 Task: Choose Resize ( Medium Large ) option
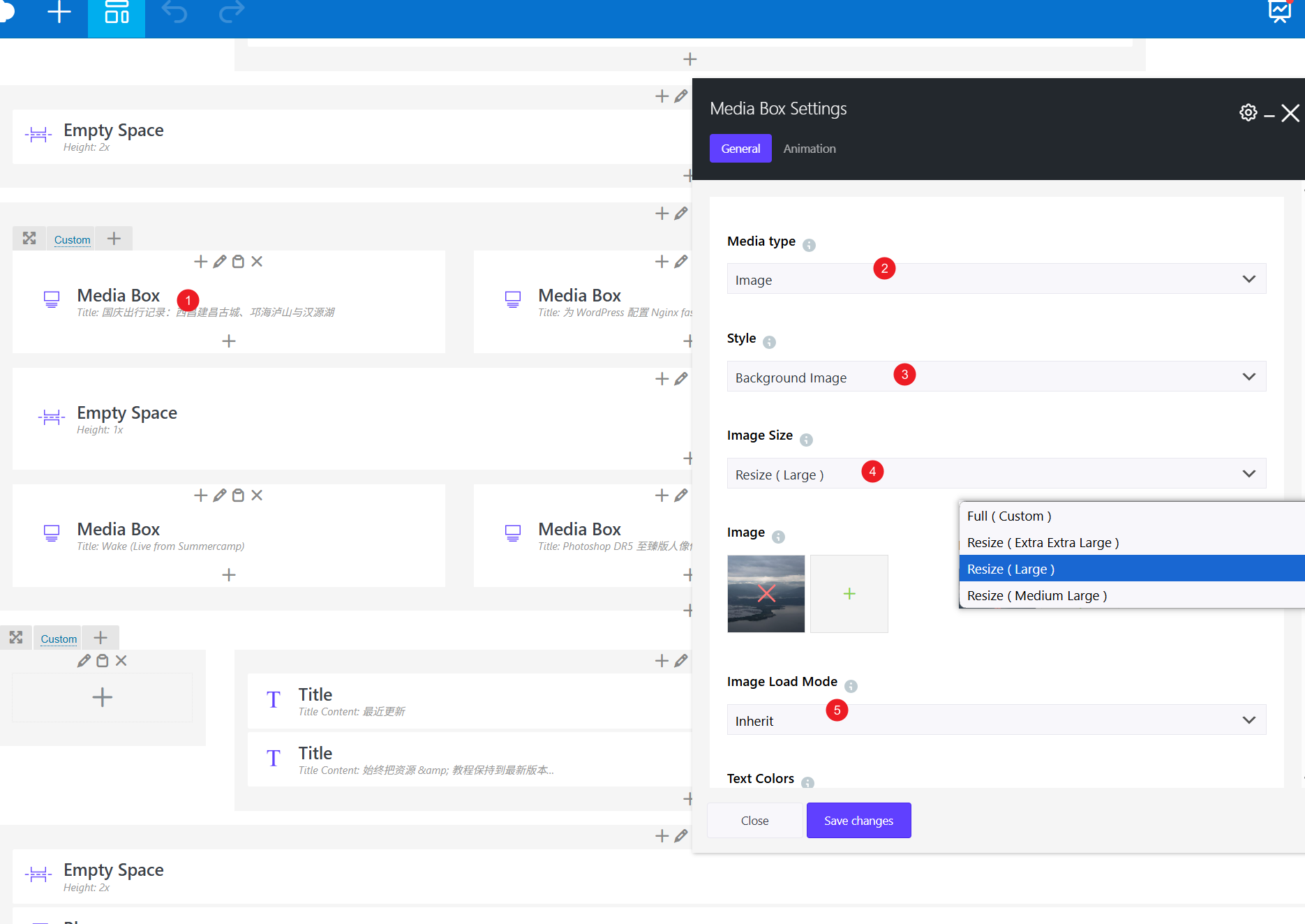[1036, 596]
